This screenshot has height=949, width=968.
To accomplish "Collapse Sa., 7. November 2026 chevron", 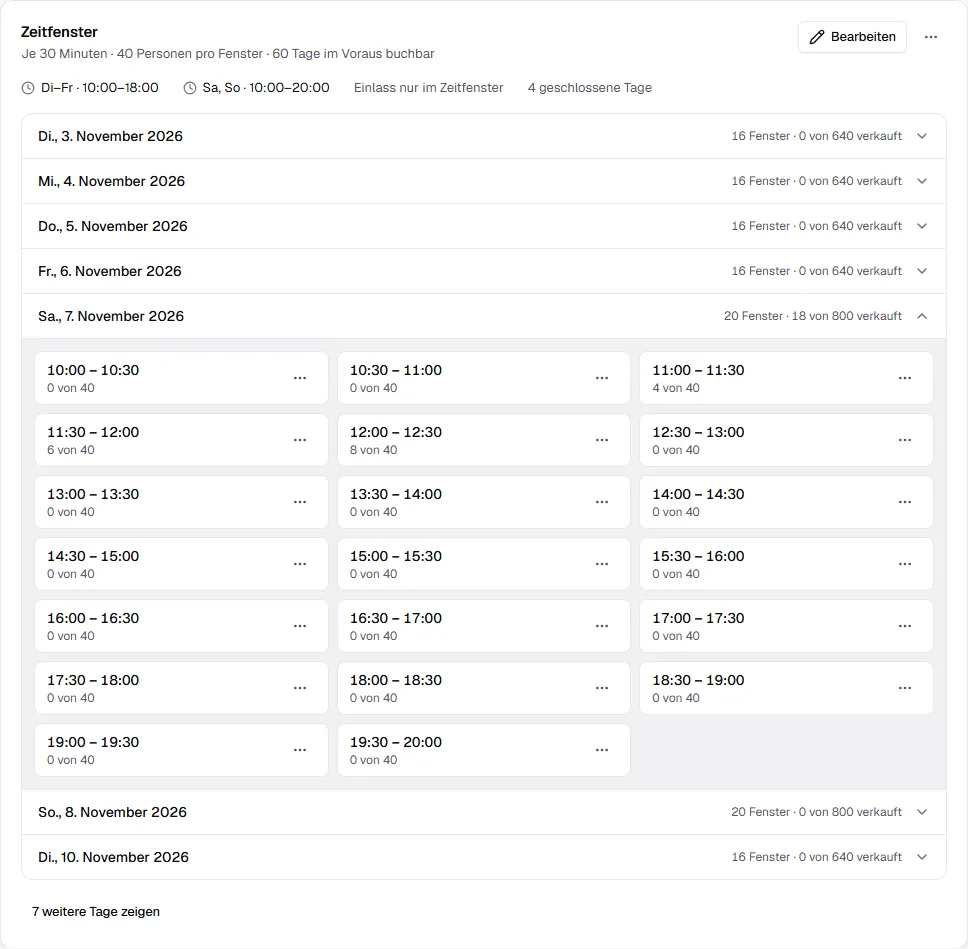I will click(x=922, y=316).
